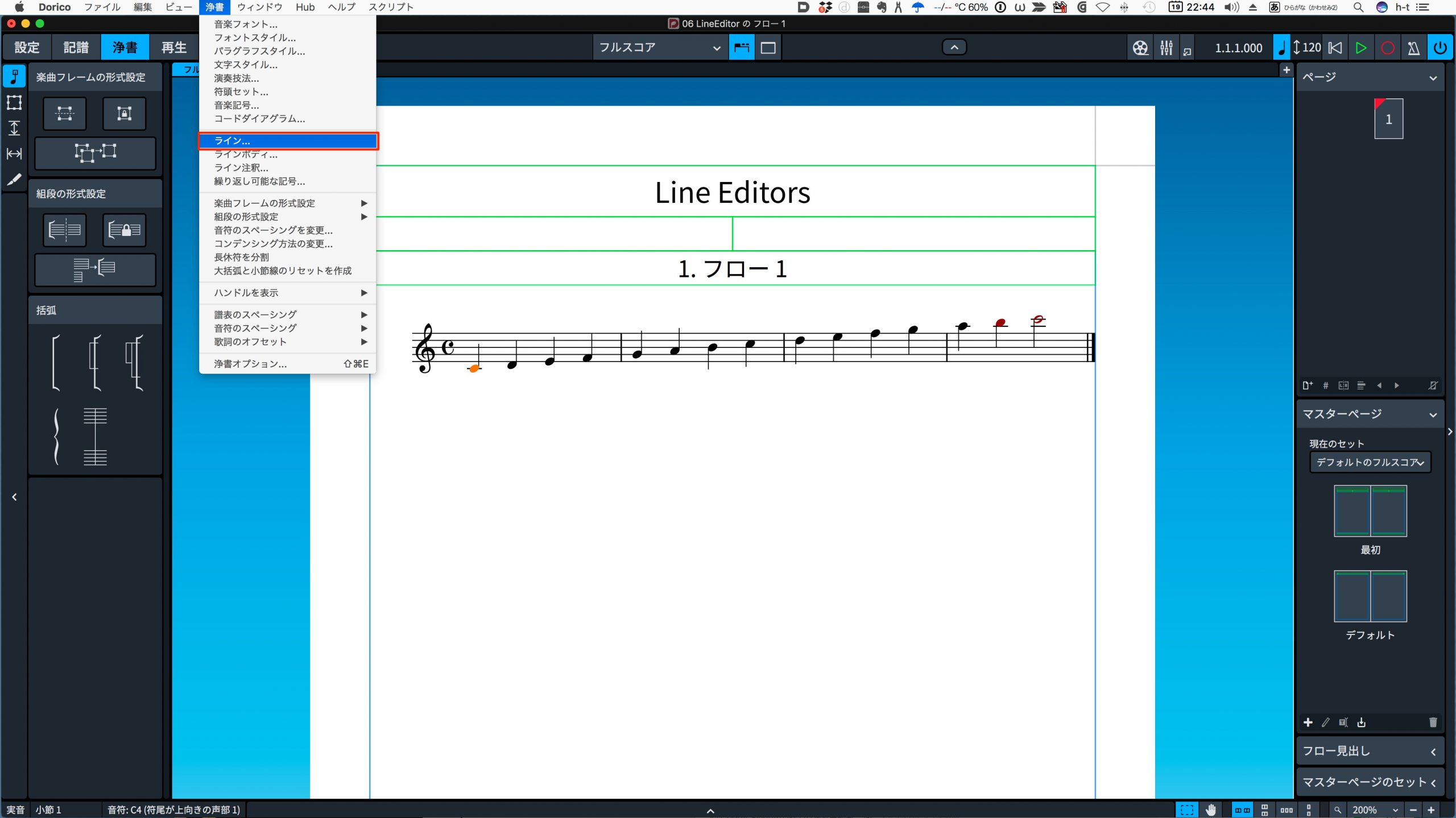Insert a sub-bracket from the brackets panel
Screen dimensions: 1456x818
[x=96, y=363]
